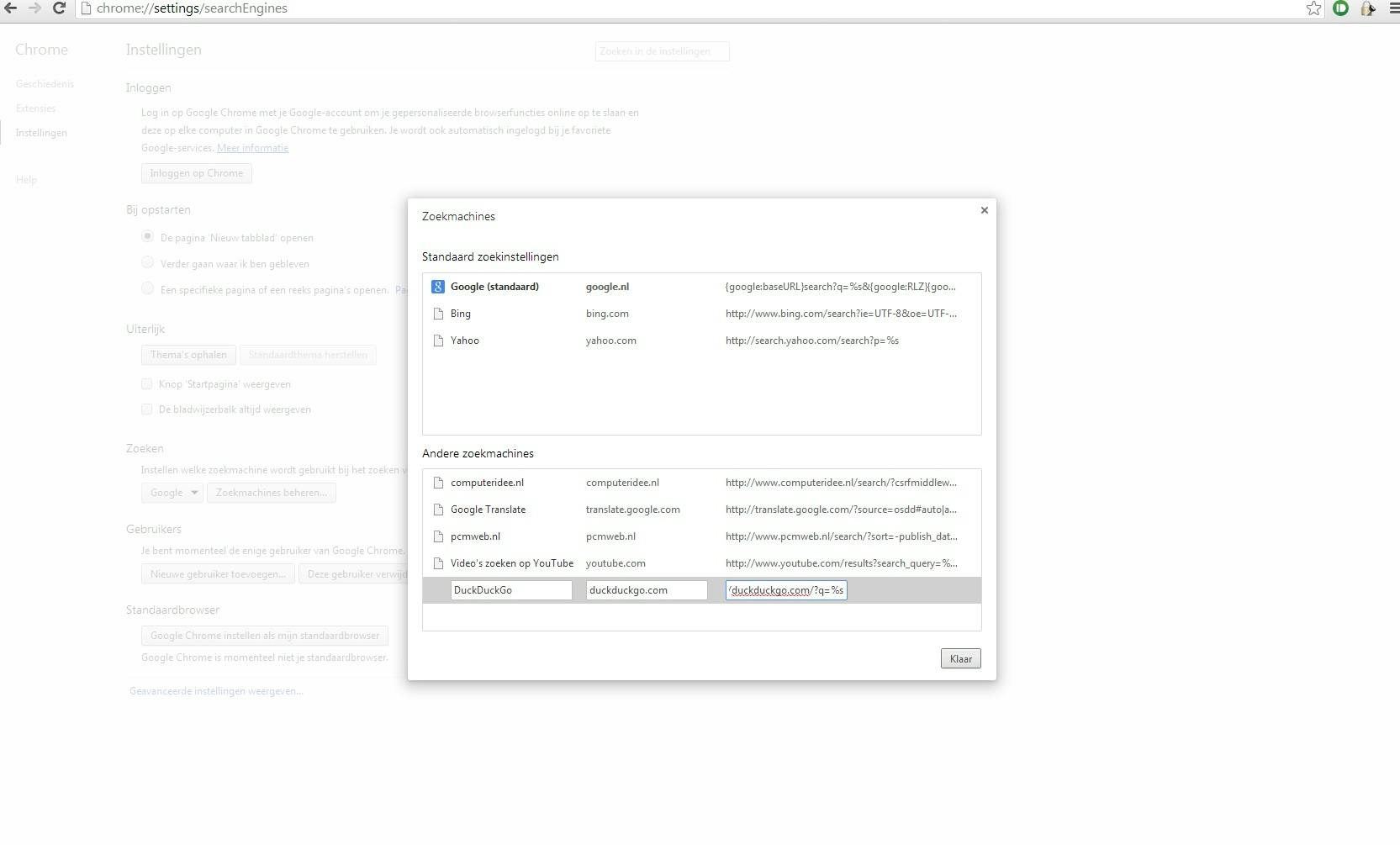The image size is (1400, 845).
Task: Click the browser Forward arrow
Action: pyautogui.click(x=34, y=8)
